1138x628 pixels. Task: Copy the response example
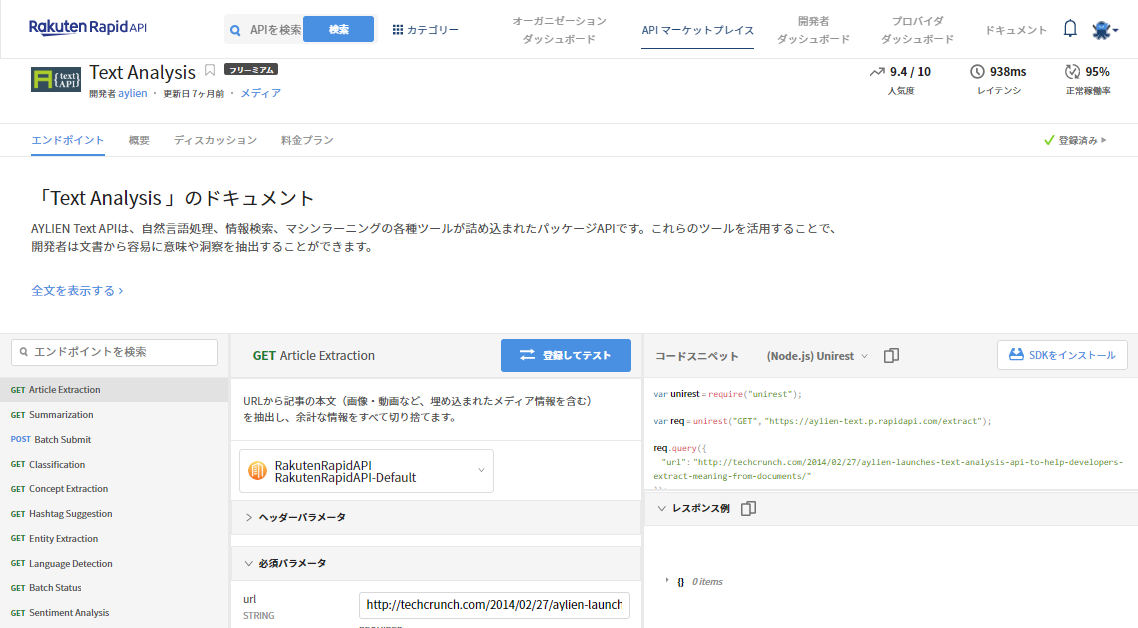pos(748,508)
